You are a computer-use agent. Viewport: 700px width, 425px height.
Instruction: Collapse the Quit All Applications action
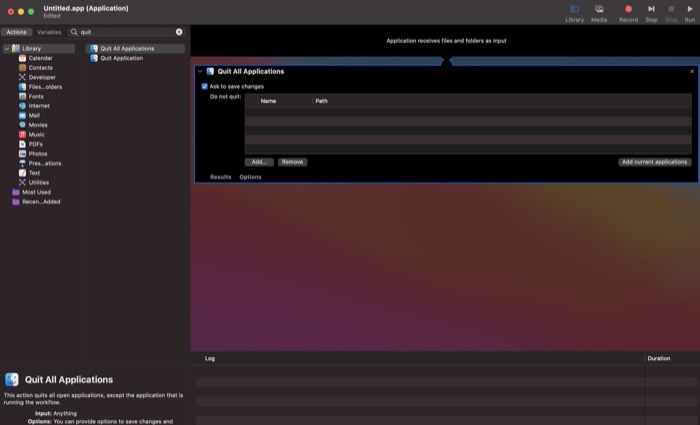[x=200, y=71]
